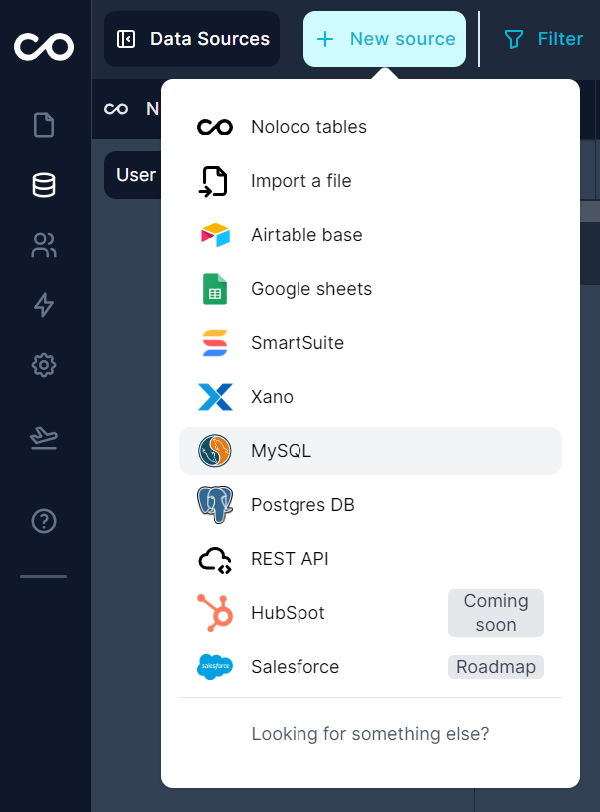600x812 pixels.
Task: Collapse the Data Sources panel
Action: [x=126, y=39]
